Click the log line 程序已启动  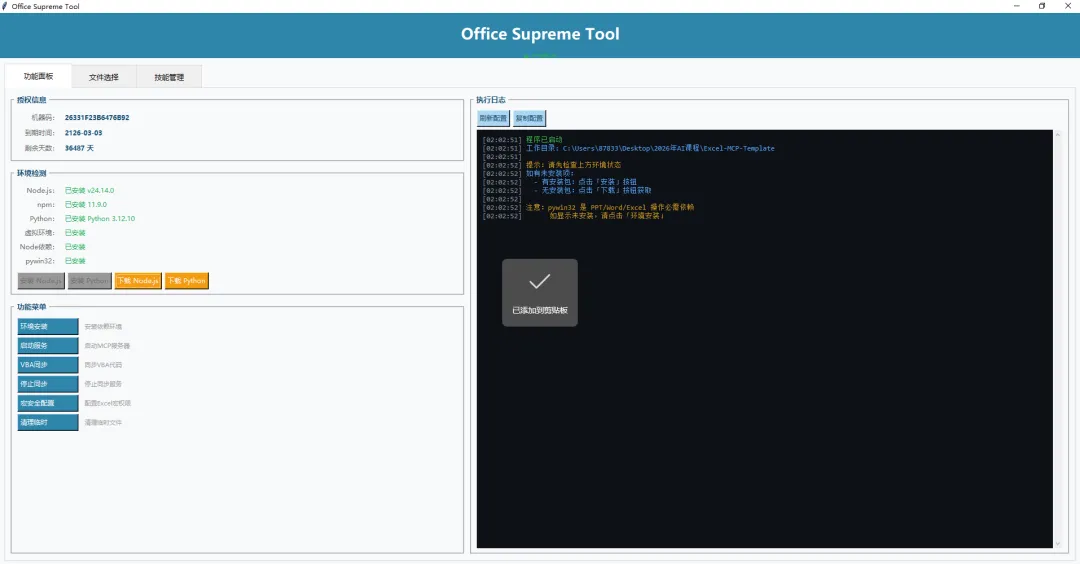(x=544, y=140)
